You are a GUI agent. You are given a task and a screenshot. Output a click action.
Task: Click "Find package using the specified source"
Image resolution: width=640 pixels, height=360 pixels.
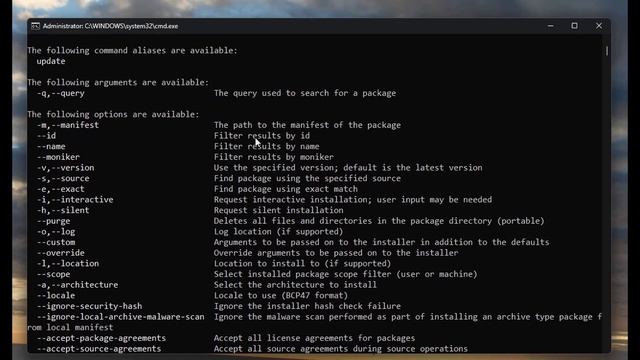tap(307, 178)
